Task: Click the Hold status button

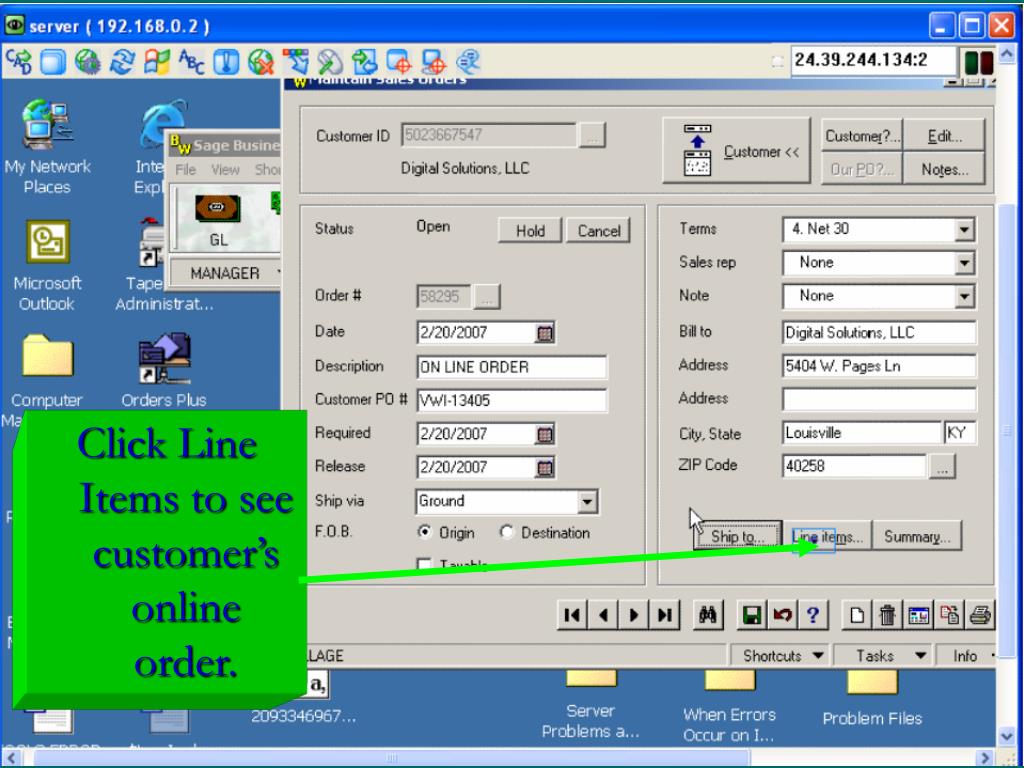Action: [530, 231]
